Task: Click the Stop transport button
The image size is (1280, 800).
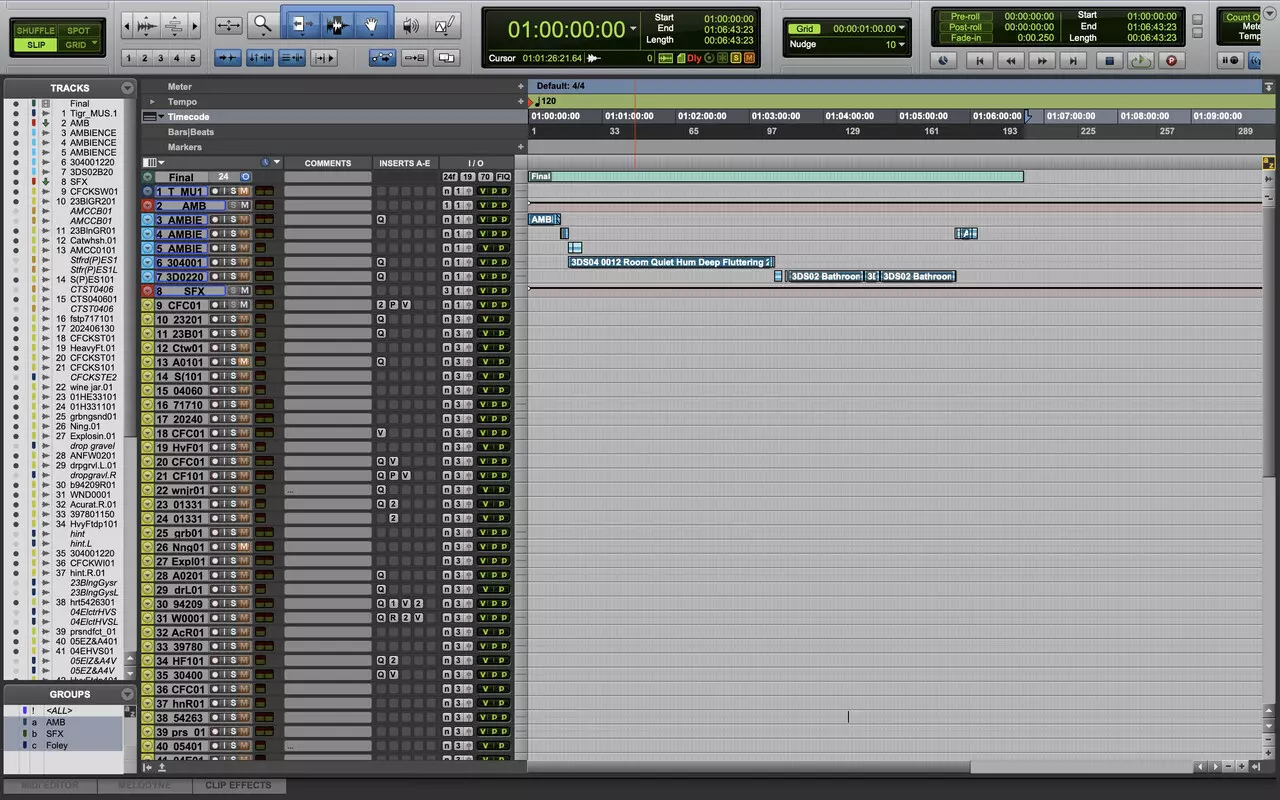Action: 1108,61
